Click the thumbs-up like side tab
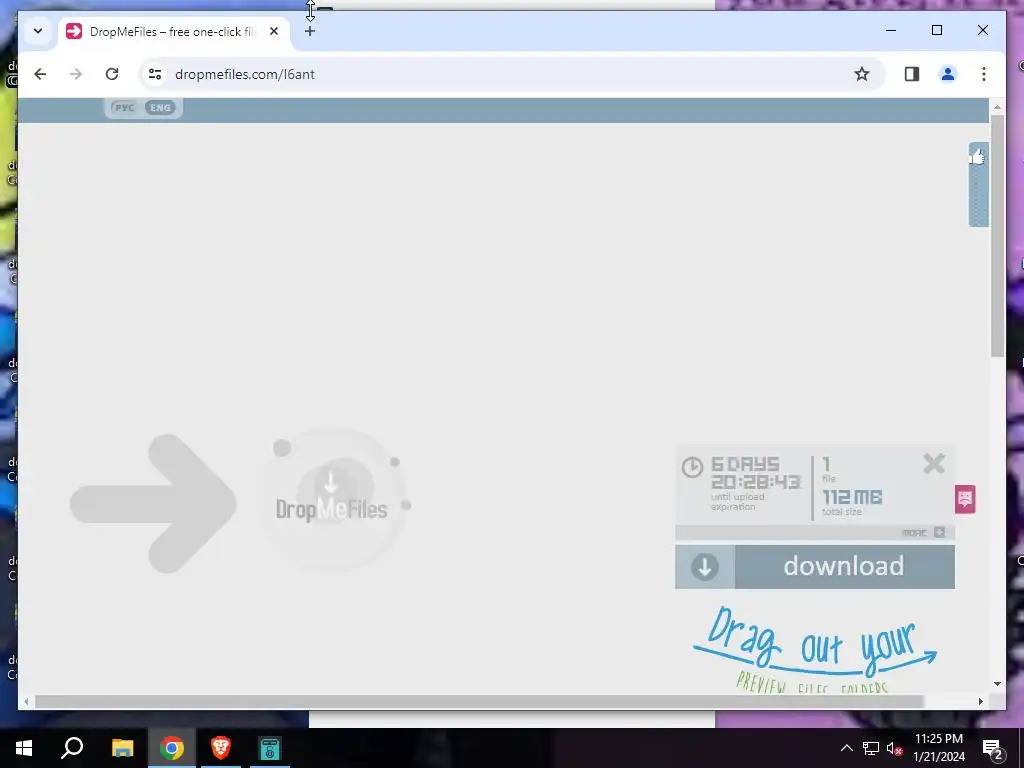1024x768 pixels. point(978,184)
